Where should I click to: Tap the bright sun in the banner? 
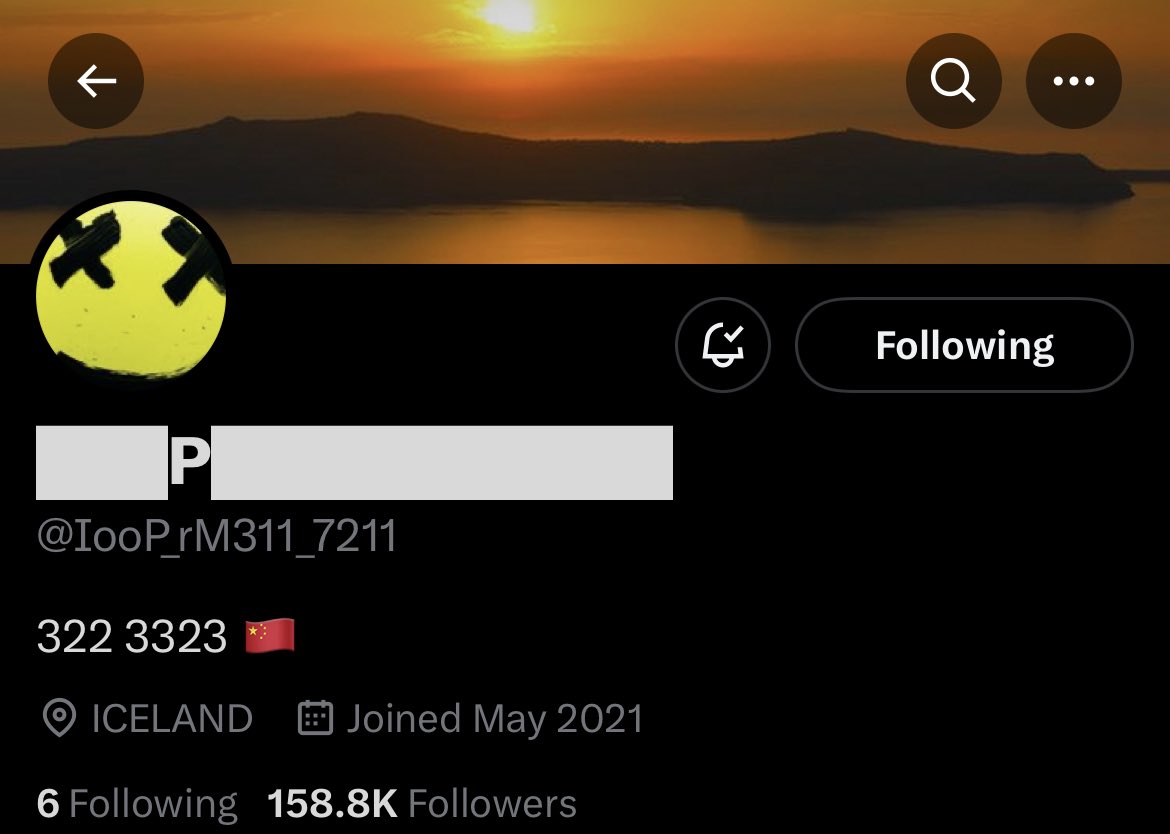[x=509, y=15]
